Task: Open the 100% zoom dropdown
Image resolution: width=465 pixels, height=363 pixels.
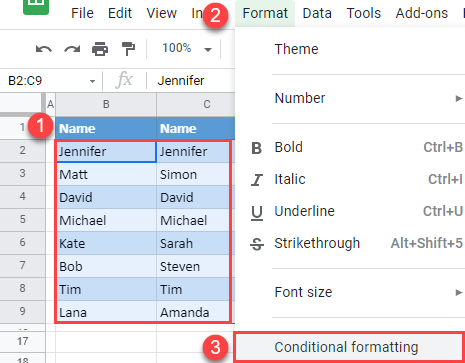Action: (186, 49)
